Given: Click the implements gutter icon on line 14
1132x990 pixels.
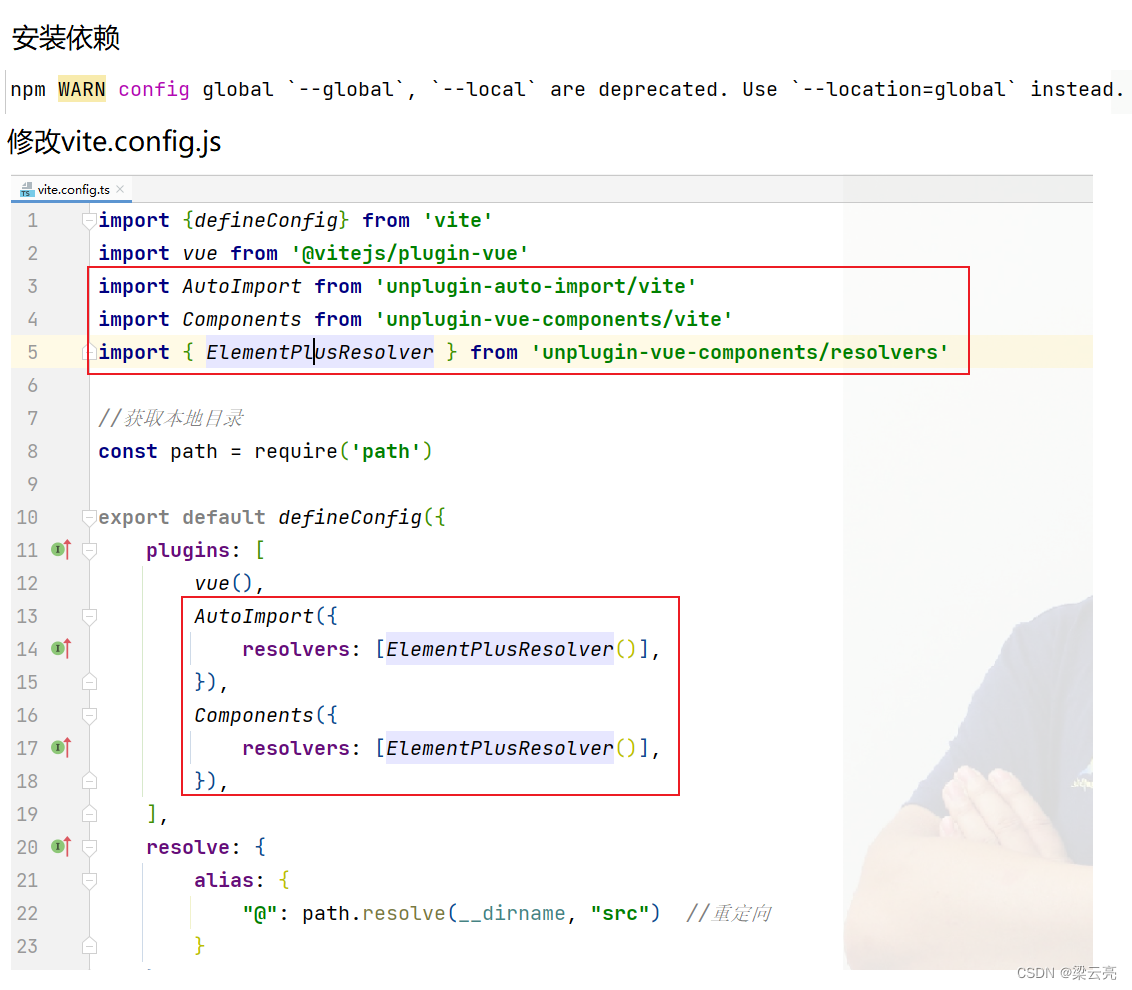Looking at the screenshot, I should [x=61, y=648].
